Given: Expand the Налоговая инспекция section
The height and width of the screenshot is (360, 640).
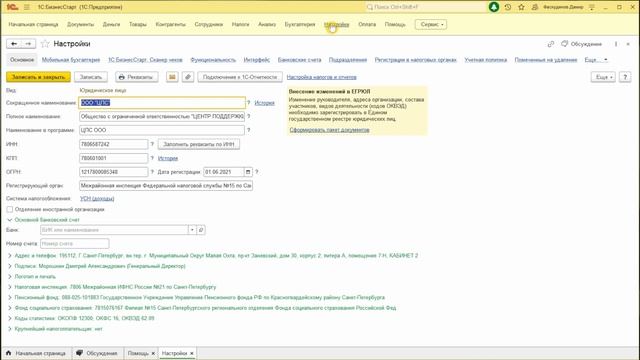Looking at the screenshot, I should 10,287.
